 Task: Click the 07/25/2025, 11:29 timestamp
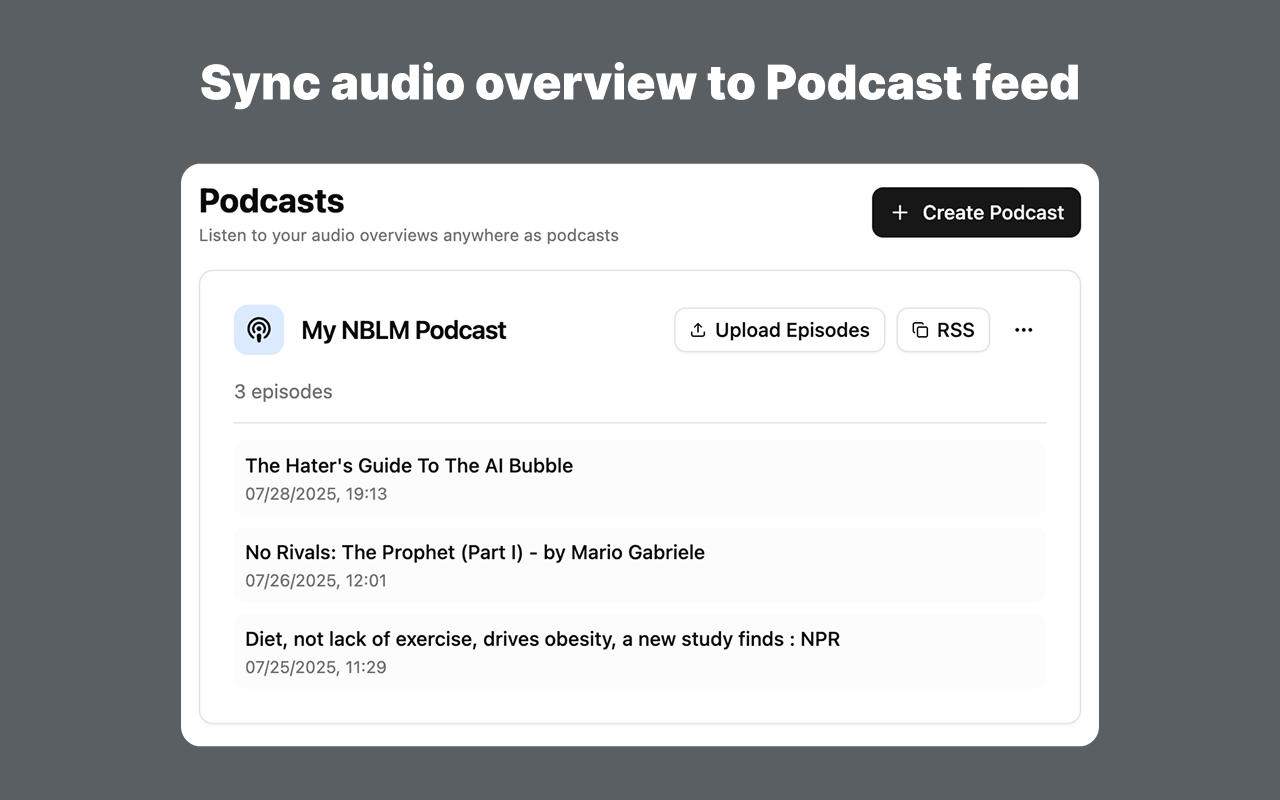316,668
